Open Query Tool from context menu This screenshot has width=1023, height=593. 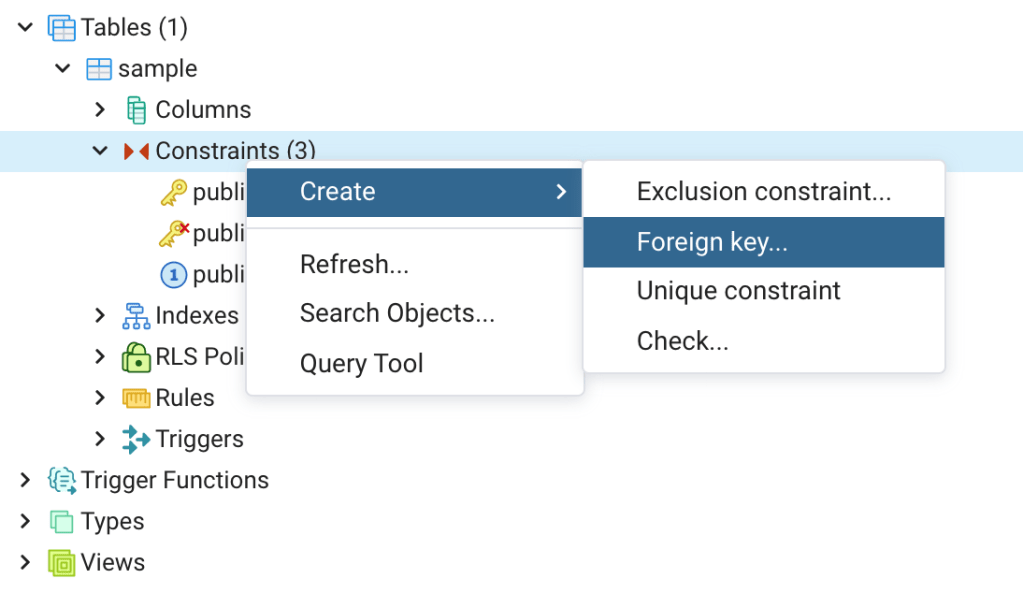pos(361,363)
